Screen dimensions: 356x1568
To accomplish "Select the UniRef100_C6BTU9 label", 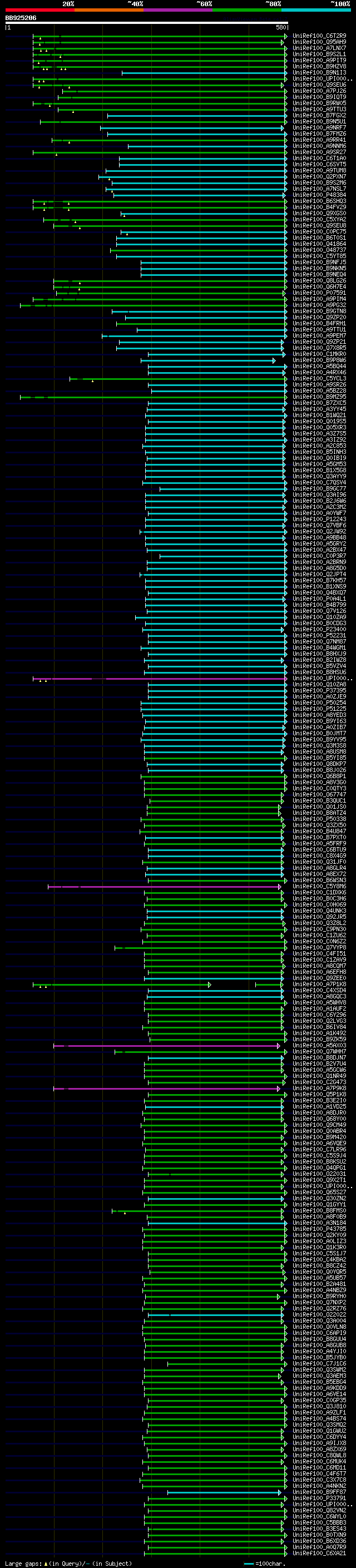I will [x=319, y=850].
